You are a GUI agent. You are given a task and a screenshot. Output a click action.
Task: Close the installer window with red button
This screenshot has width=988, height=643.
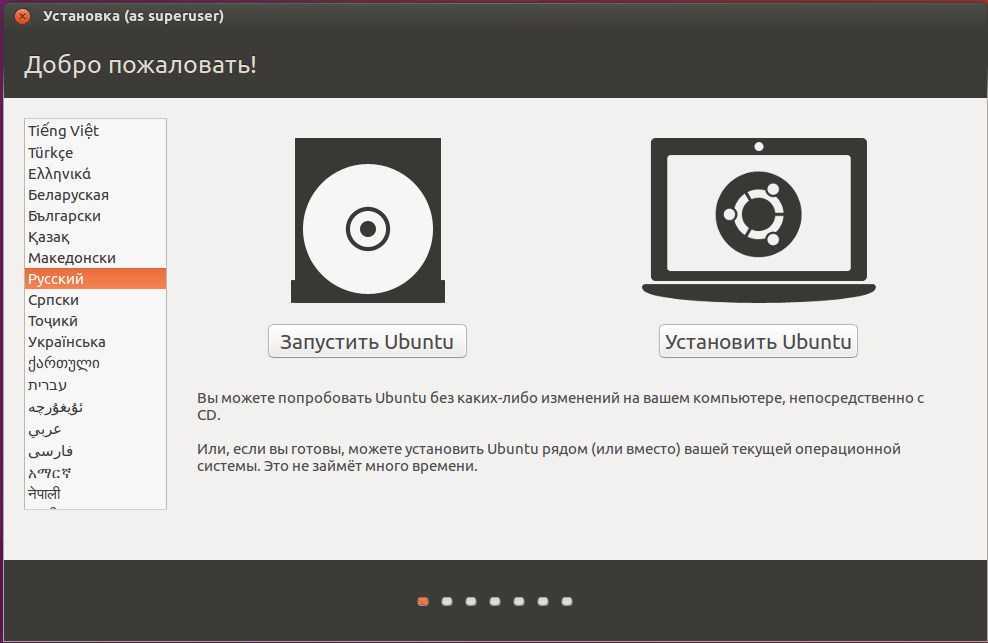23,16
